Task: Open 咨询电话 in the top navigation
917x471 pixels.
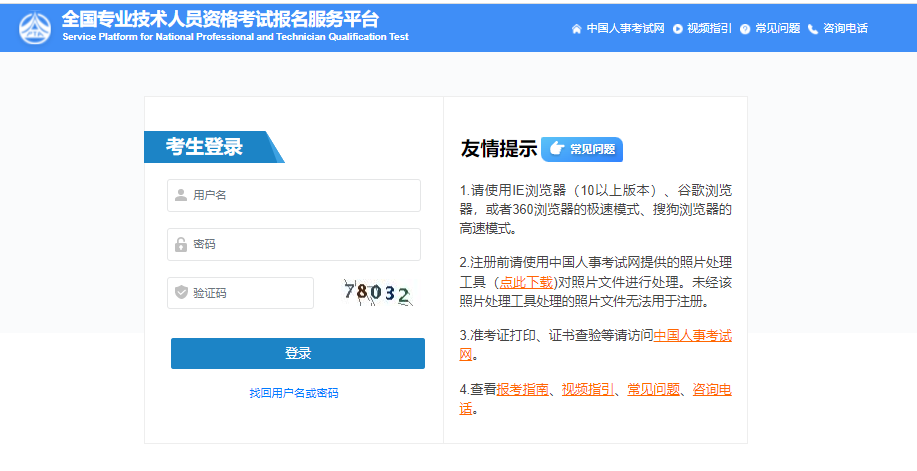Action: 845,29
